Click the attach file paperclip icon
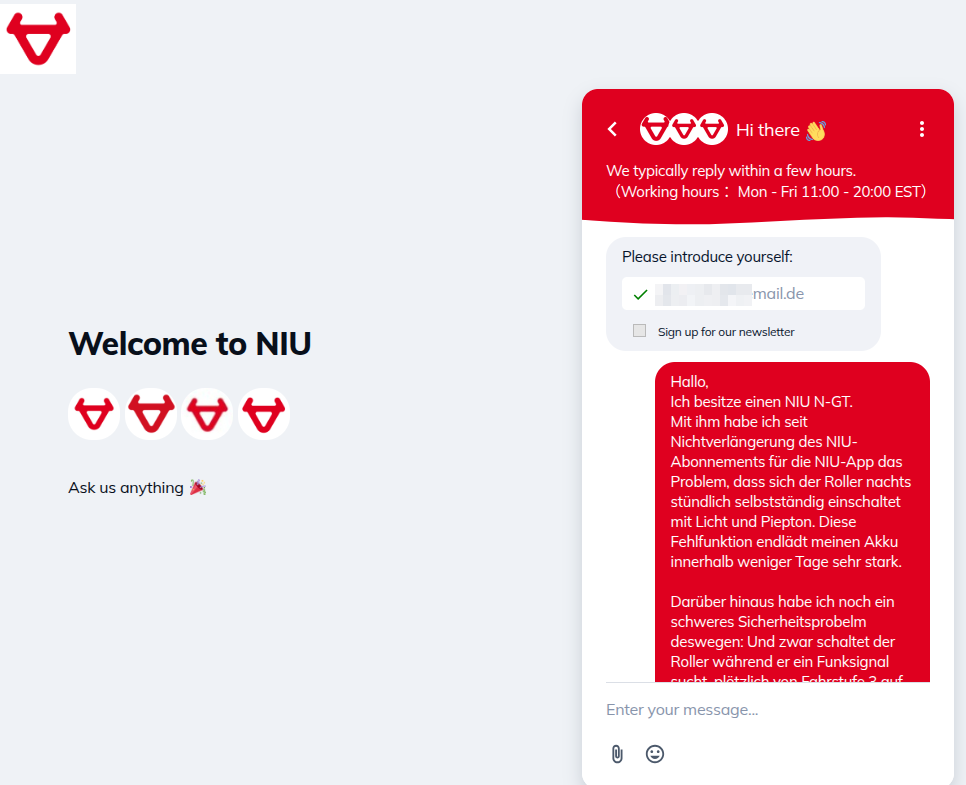 617,754
